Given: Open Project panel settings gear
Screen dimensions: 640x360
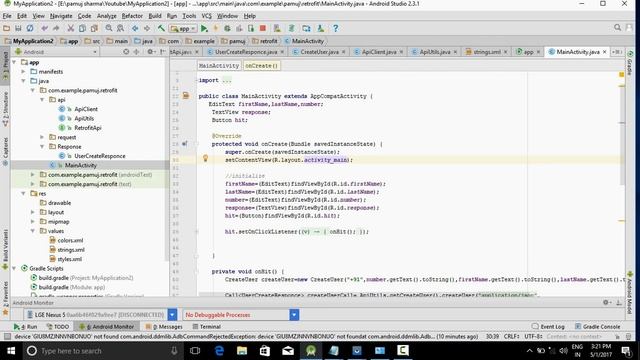Looking at the screenshot, I should click(x=151, y=52).
